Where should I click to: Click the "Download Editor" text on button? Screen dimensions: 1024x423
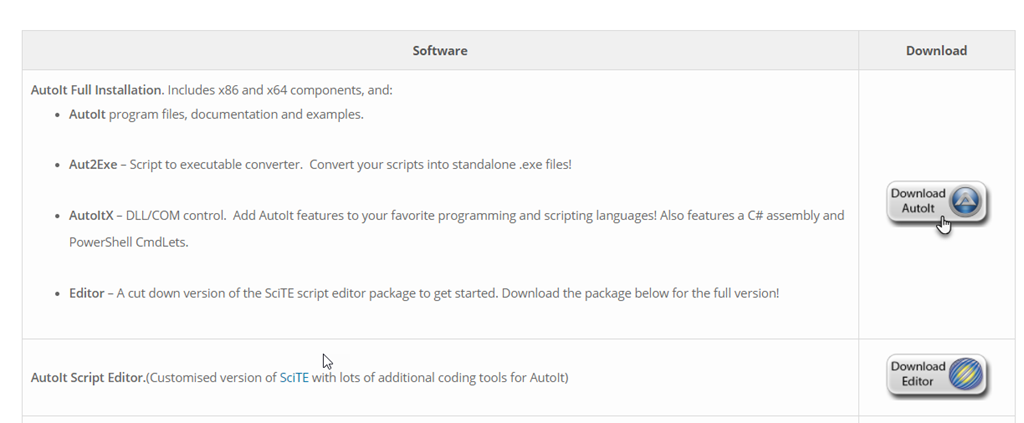coord(918,373)
